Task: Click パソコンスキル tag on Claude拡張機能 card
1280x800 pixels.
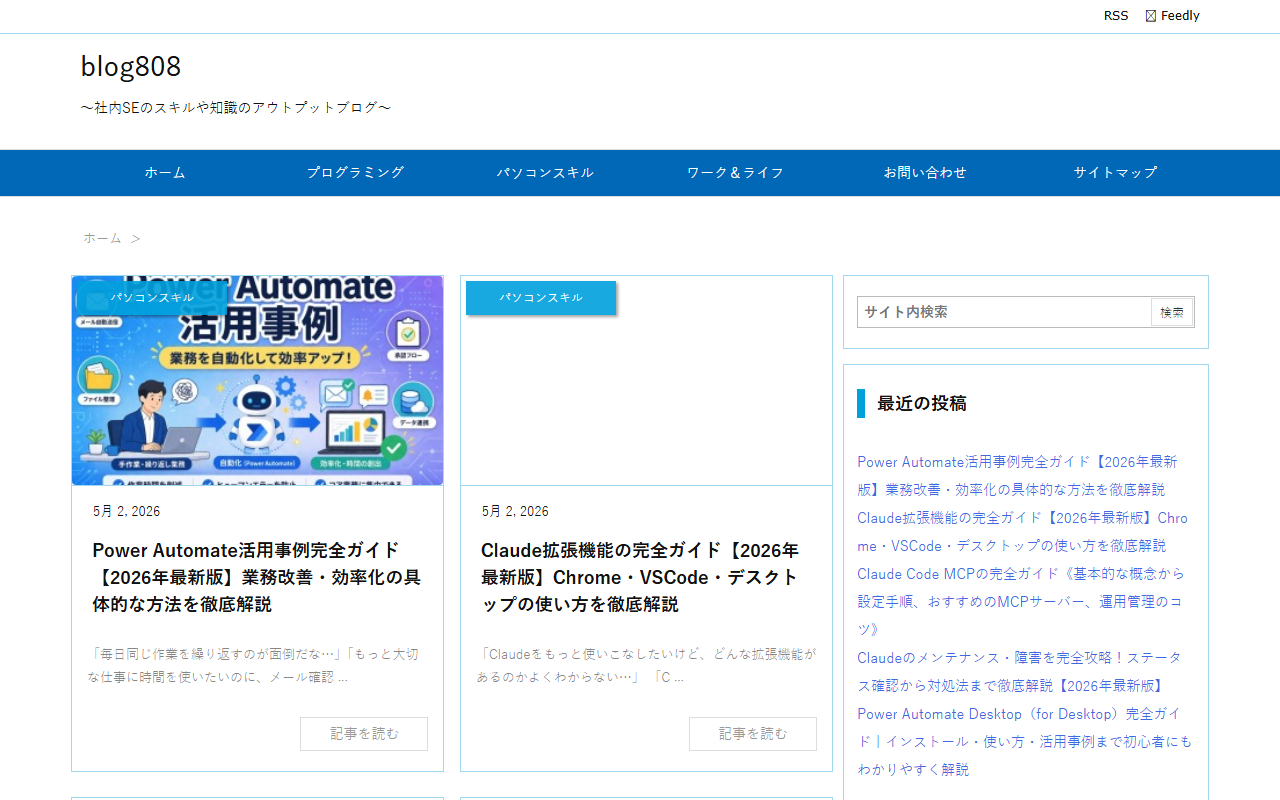Action: click(x=541, y=298)
